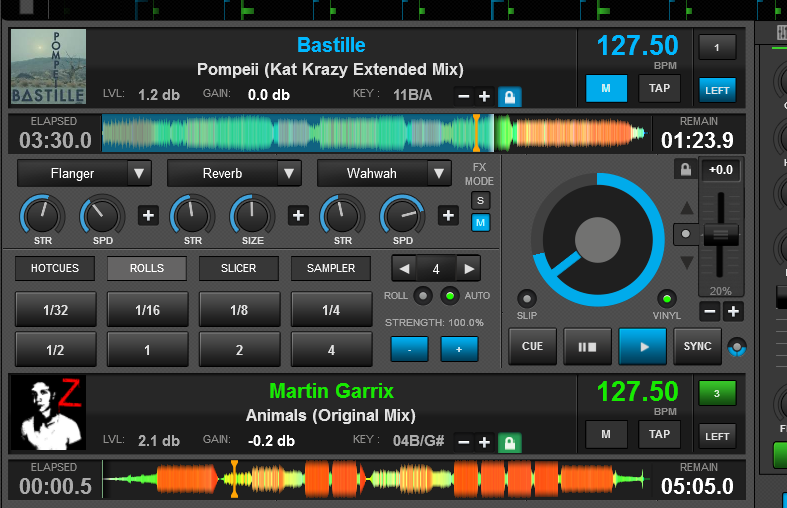Image resolution: width=787 pixels, height=508 pixels.
Task: Toggle the pitch lock icon
Action: tap(686, 170)
